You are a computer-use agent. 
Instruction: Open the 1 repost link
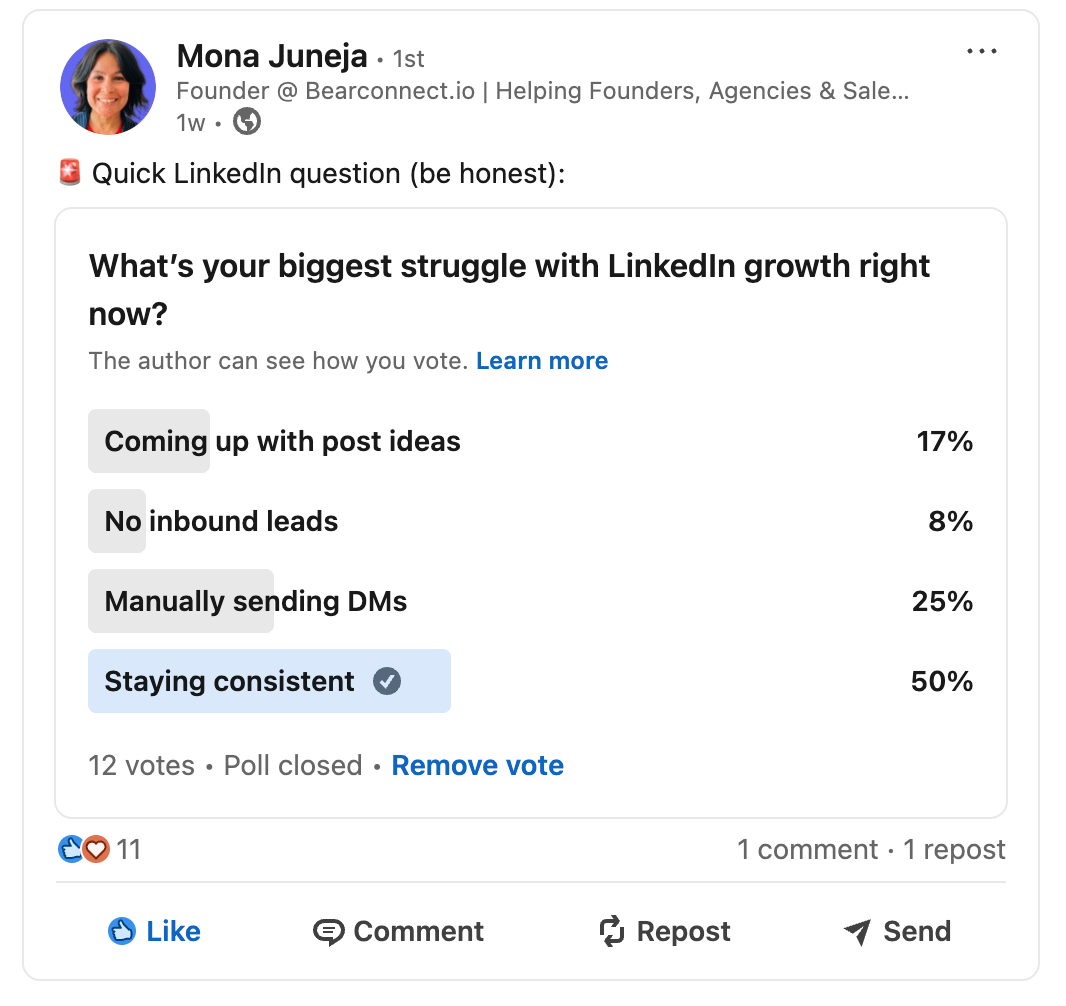click(x=954, y=850)
